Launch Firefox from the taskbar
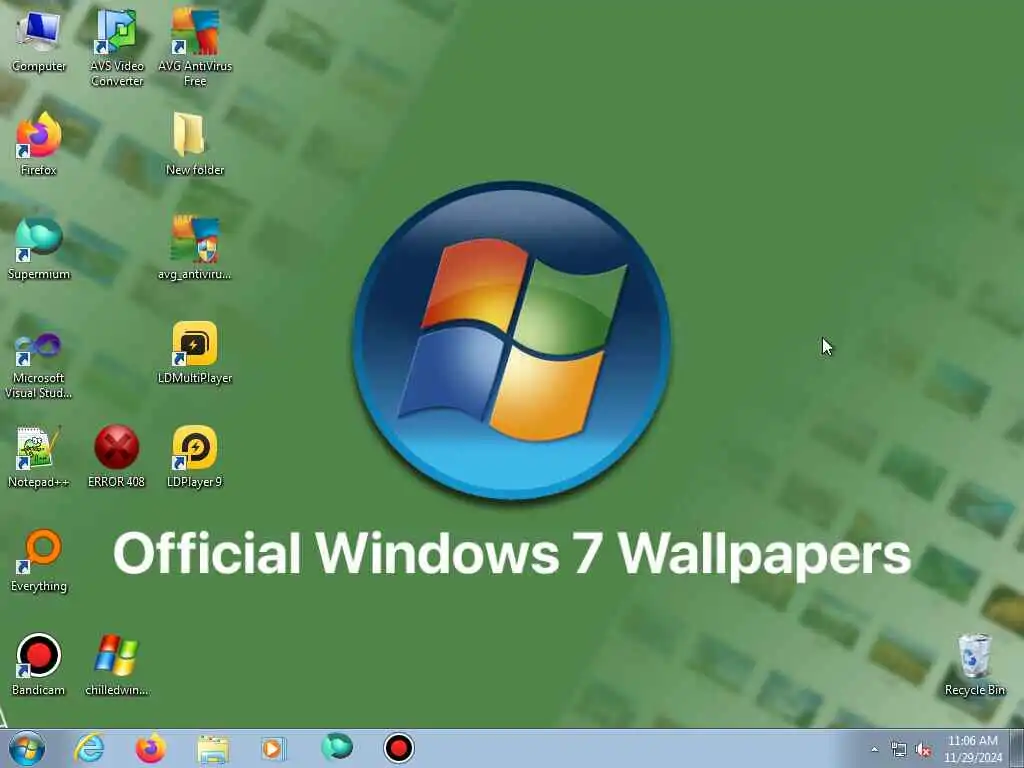Viewport: 1024px width, 768px height. [151, 748]
